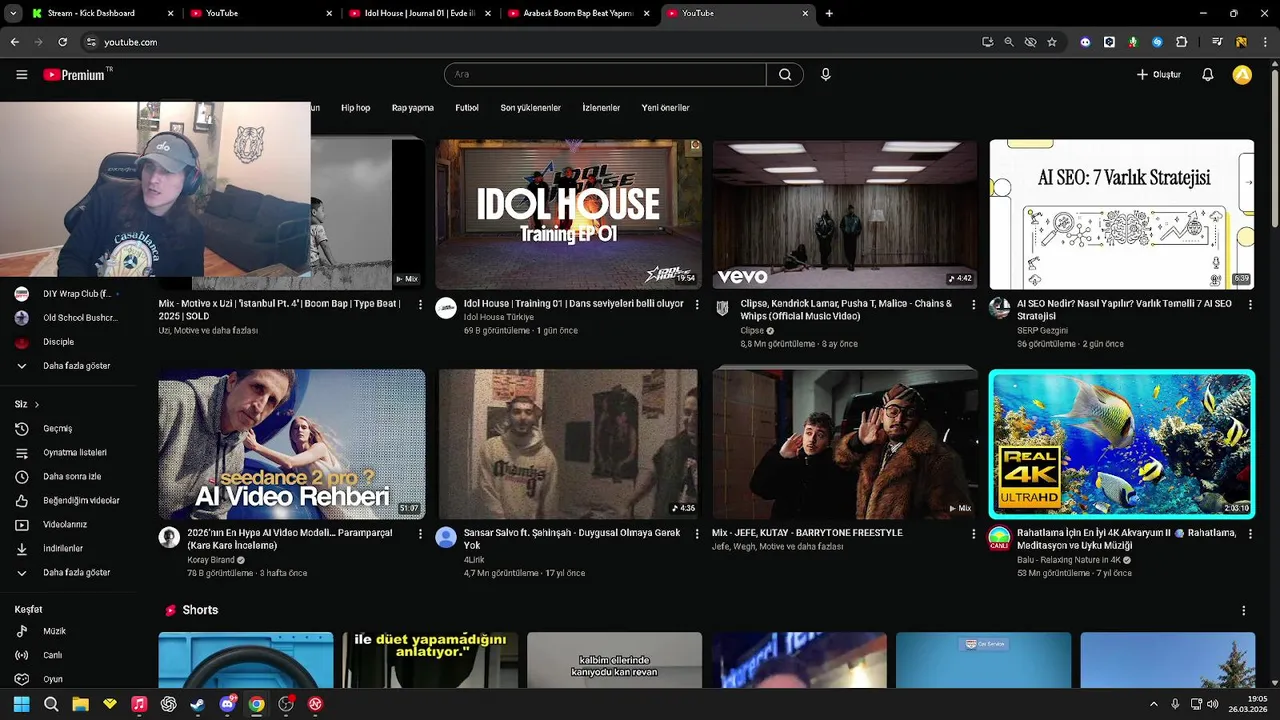
Task: Open the Windows Start menu
Action: [21, 704]
